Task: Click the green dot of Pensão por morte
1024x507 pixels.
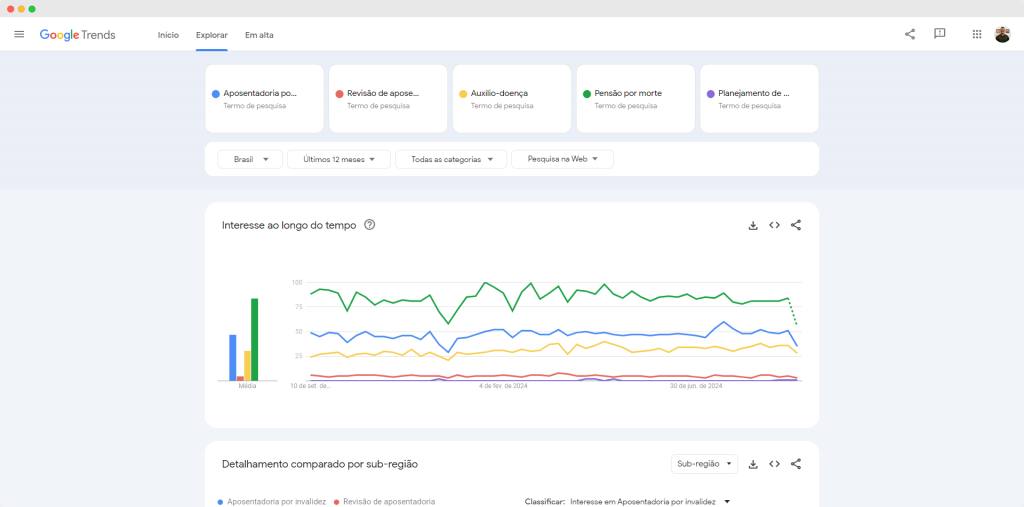Action: pos(586,94)
